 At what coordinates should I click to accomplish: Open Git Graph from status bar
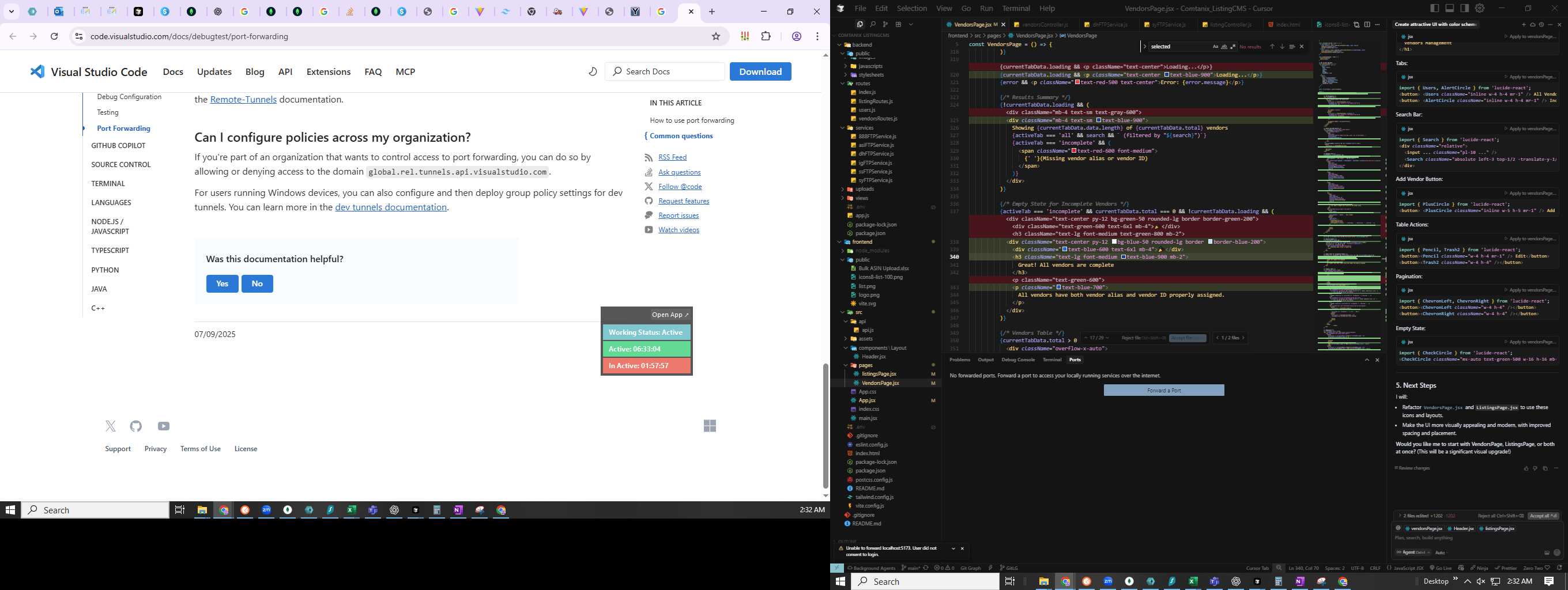pyautogui.click(x=970, y=568)
